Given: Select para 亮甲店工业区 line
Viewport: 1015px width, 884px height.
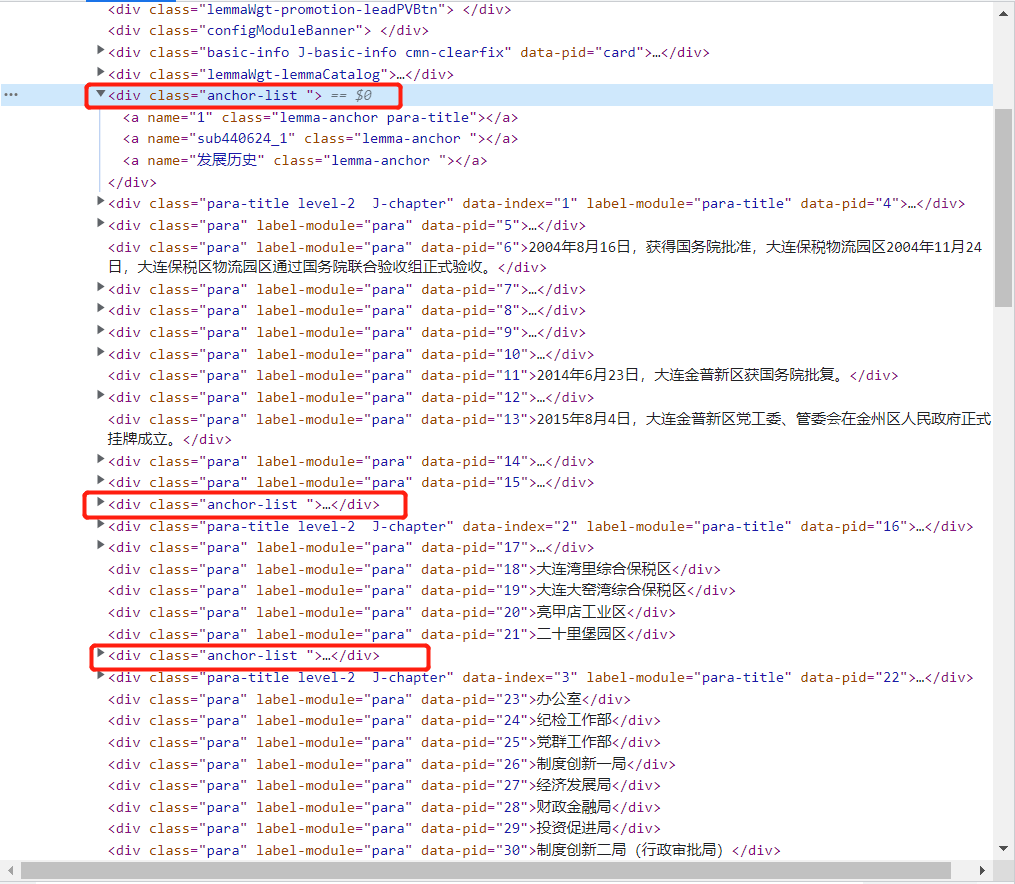Looking at the screenshot, I should pyautogui.click(x=392, y=612).
